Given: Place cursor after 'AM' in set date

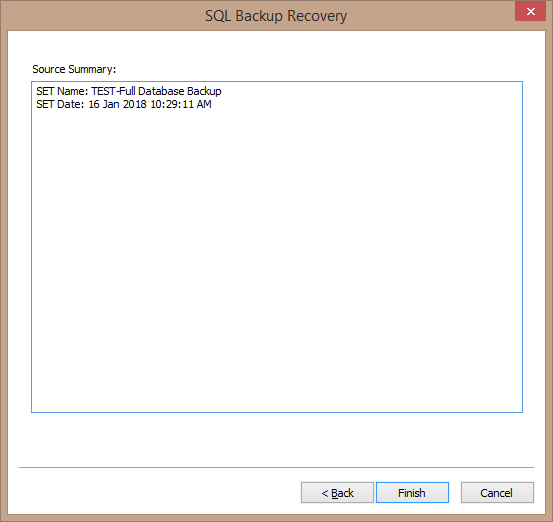Looking at the screenshot, I should click(x=212, y=104).
